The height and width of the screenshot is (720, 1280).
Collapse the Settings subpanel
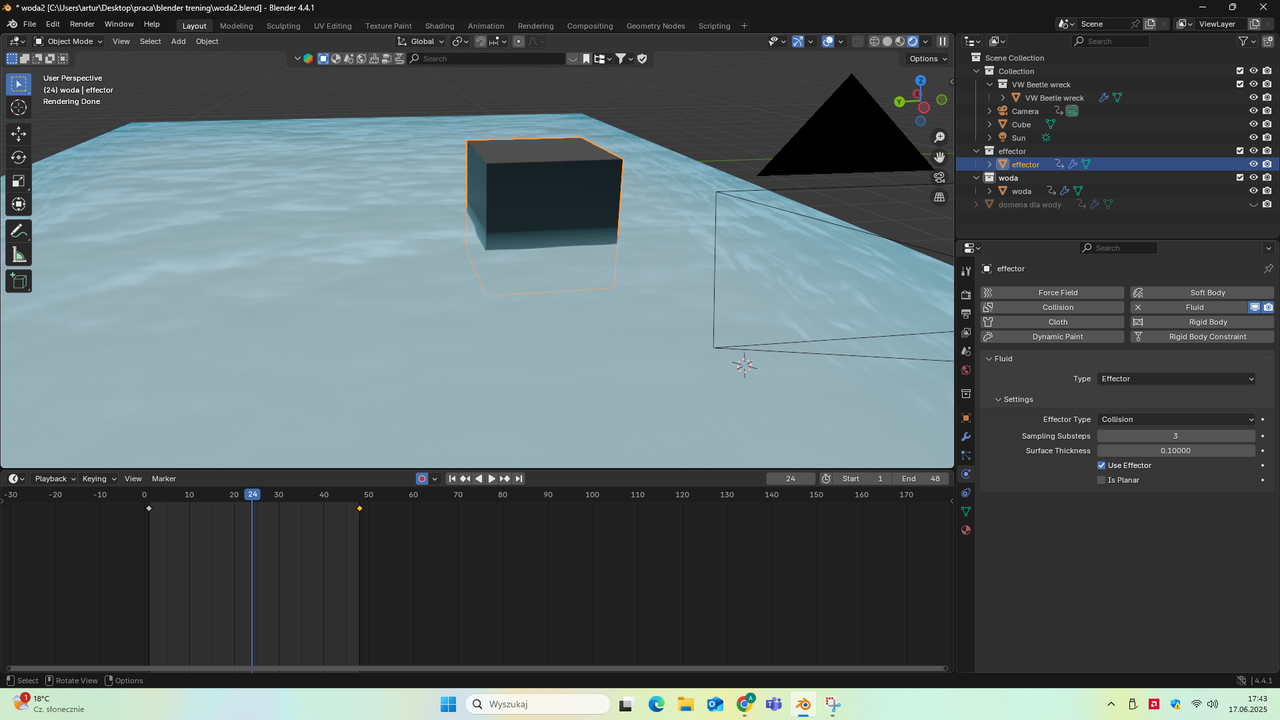click(x=998, y=399)
